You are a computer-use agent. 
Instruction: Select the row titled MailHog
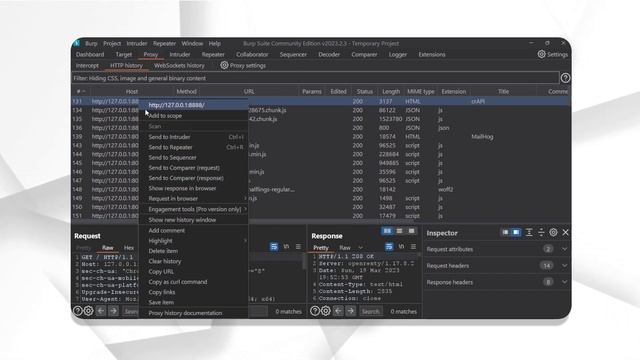pos(321,137)
